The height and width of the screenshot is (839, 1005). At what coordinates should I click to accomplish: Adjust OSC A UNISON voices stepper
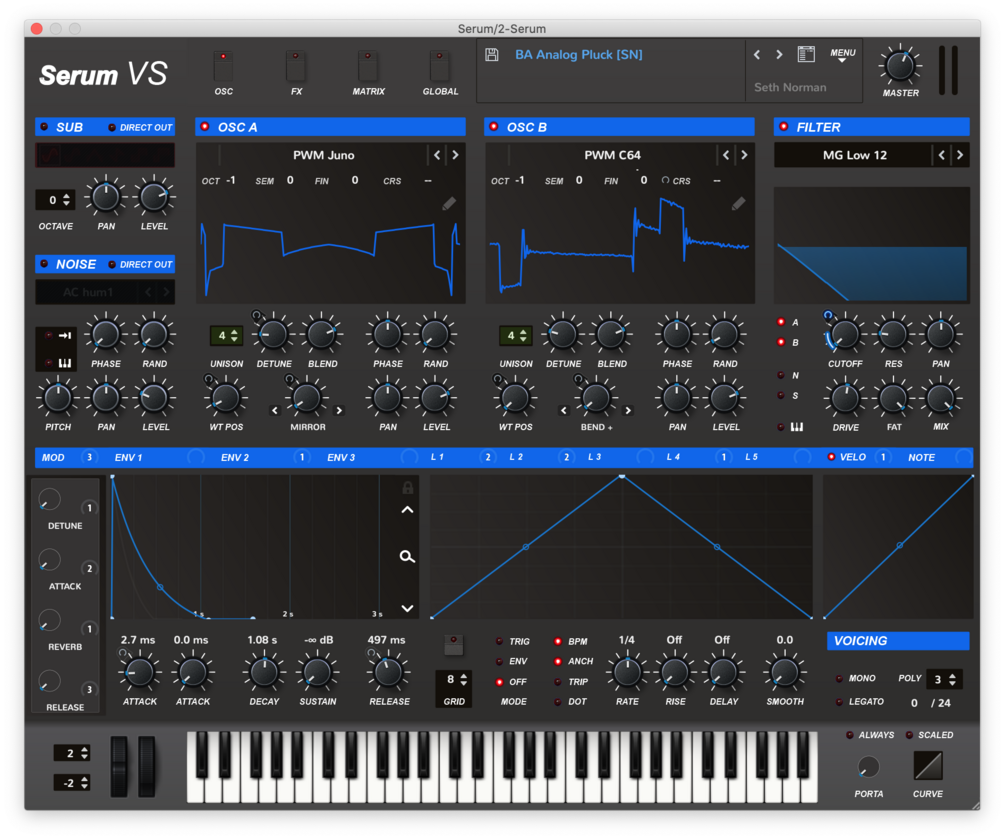tap(226, 335)
